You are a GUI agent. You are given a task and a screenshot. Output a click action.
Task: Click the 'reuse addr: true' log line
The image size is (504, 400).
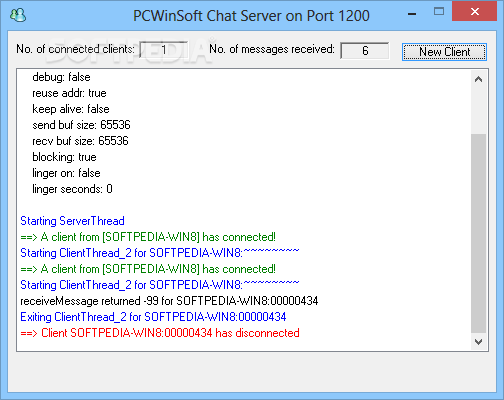tap(69, 93)
